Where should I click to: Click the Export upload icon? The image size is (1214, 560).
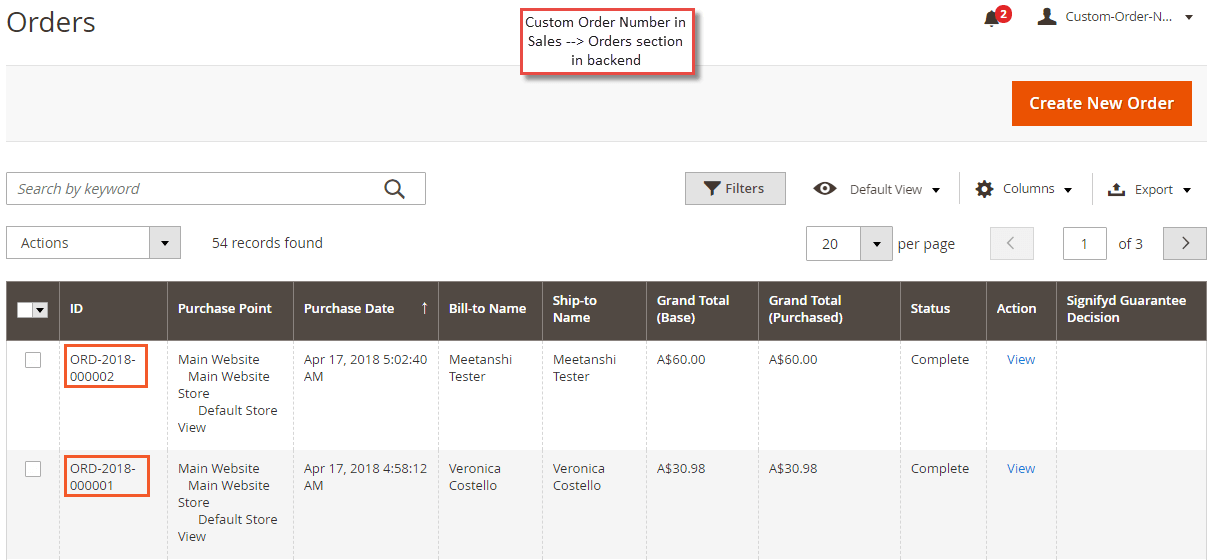click(x=1116, y=189)
